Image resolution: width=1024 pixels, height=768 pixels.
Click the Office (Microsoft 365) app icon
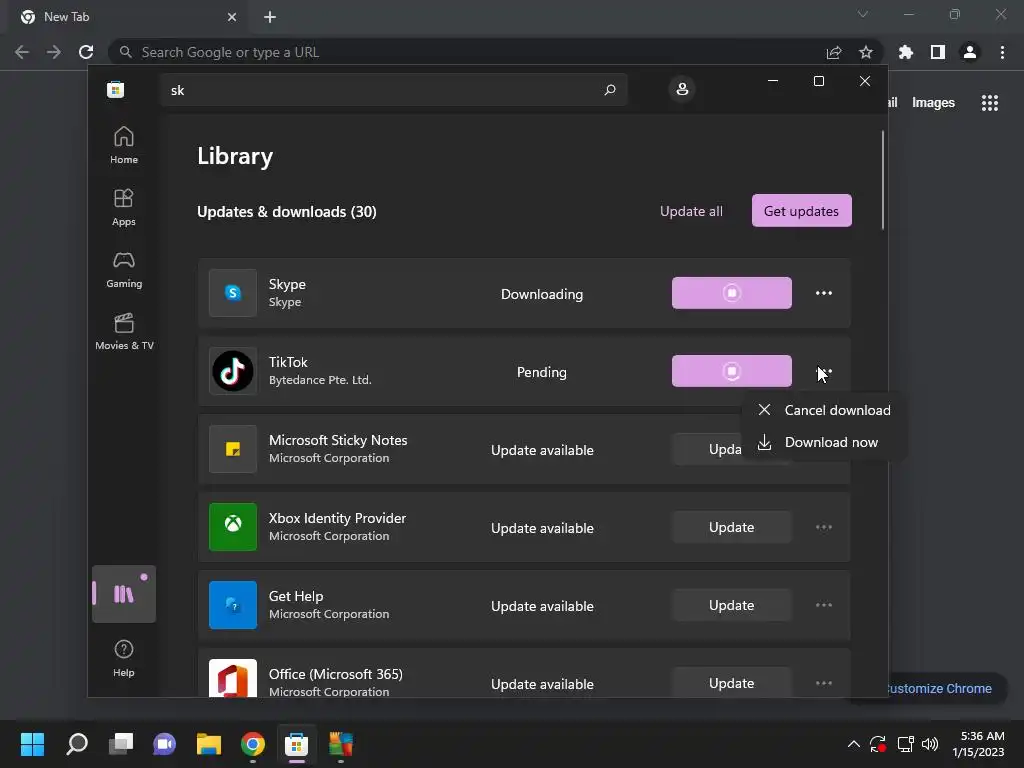232,678
